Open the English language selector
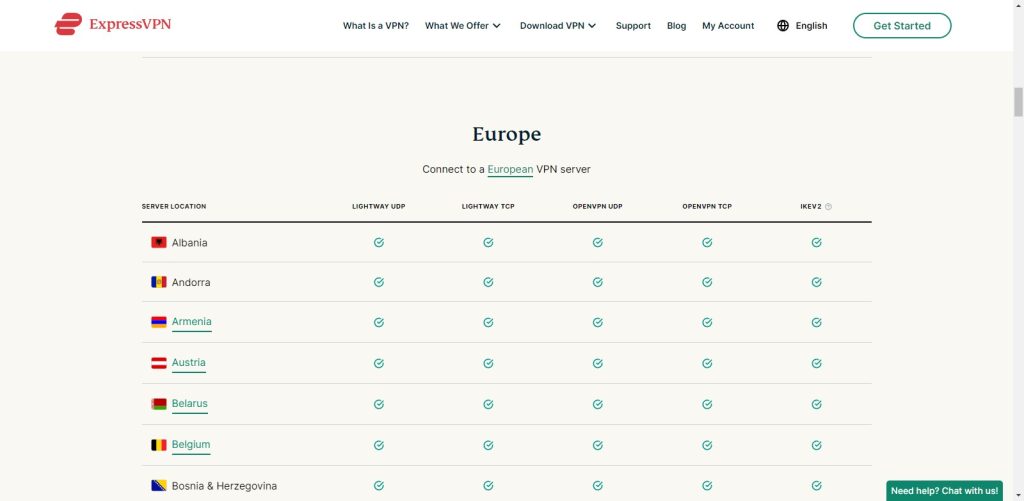Screen dimensions: 1024x501 pyautogui.click(x=811, y=26)
